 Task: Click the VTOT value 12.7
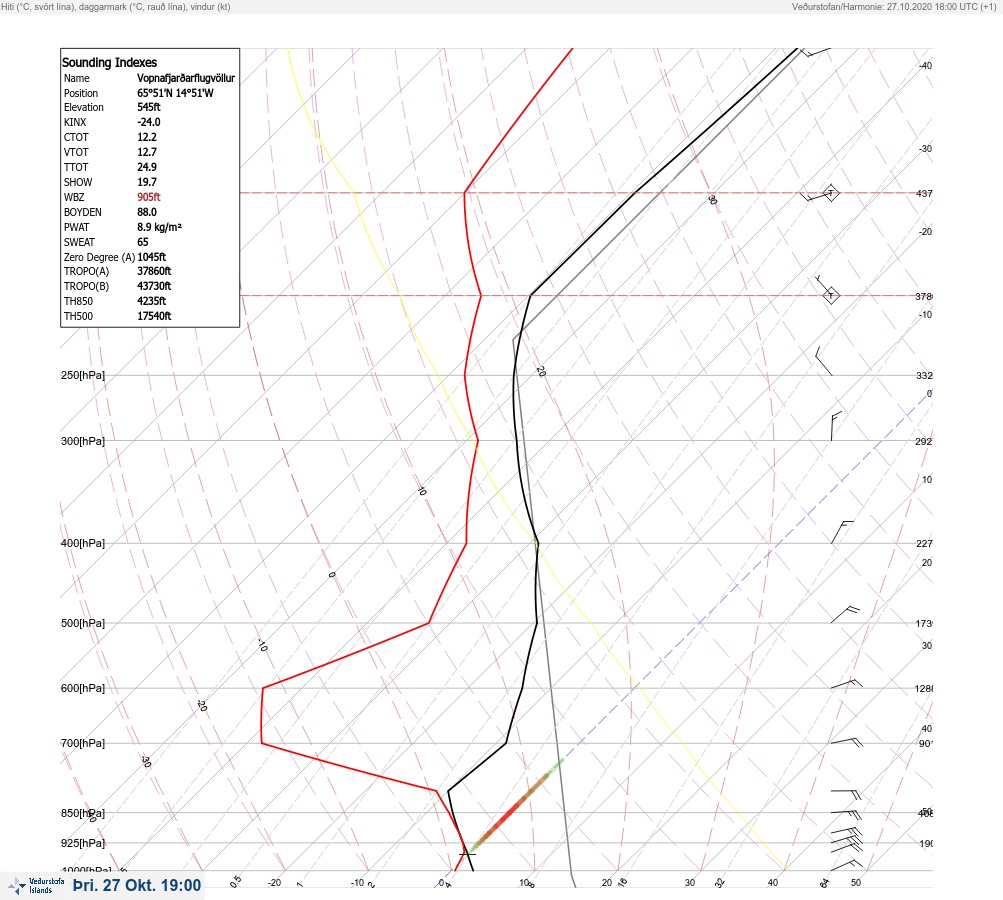click(x=146, y=152)
